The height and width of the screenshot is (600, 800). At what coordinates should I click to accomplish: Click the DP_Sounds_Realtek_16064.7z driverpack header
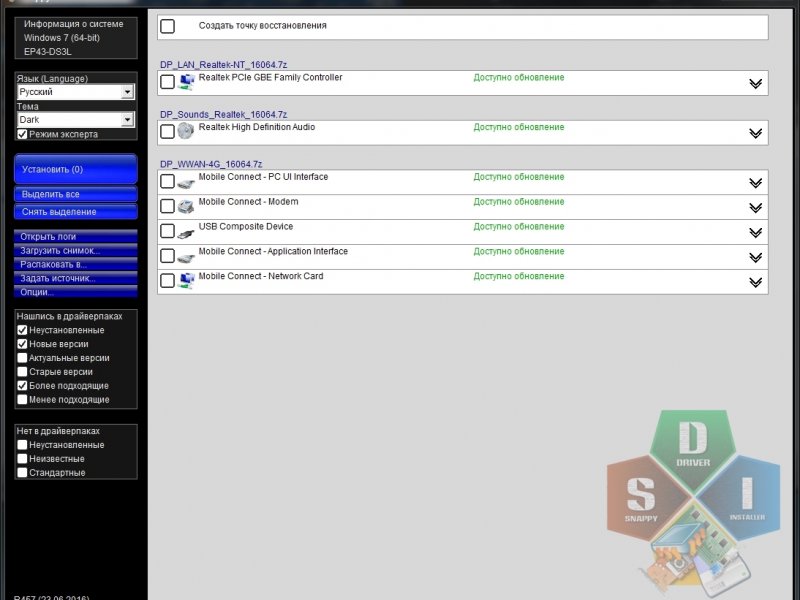pos(223,114)
